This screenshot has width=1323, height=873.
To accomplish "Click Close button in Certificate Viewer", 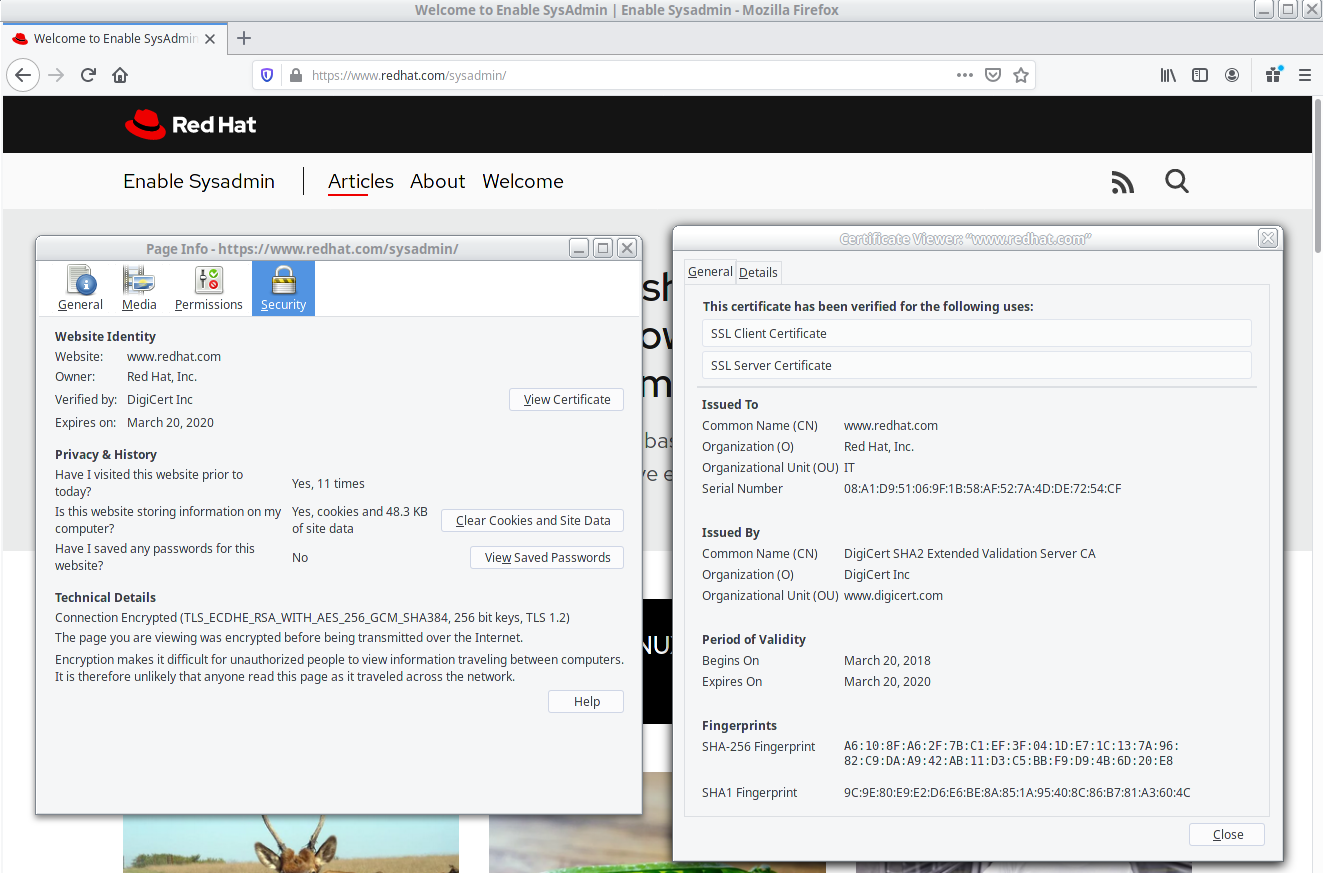I will tap(1227, 835).
